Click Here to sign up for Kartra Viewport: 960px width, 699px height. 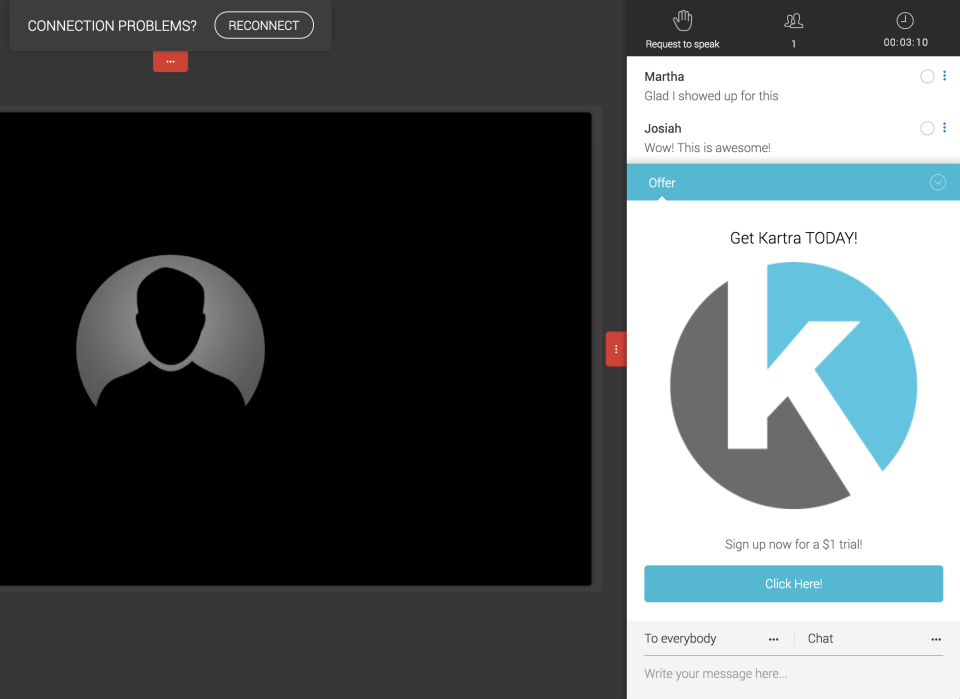pos(793,583)
